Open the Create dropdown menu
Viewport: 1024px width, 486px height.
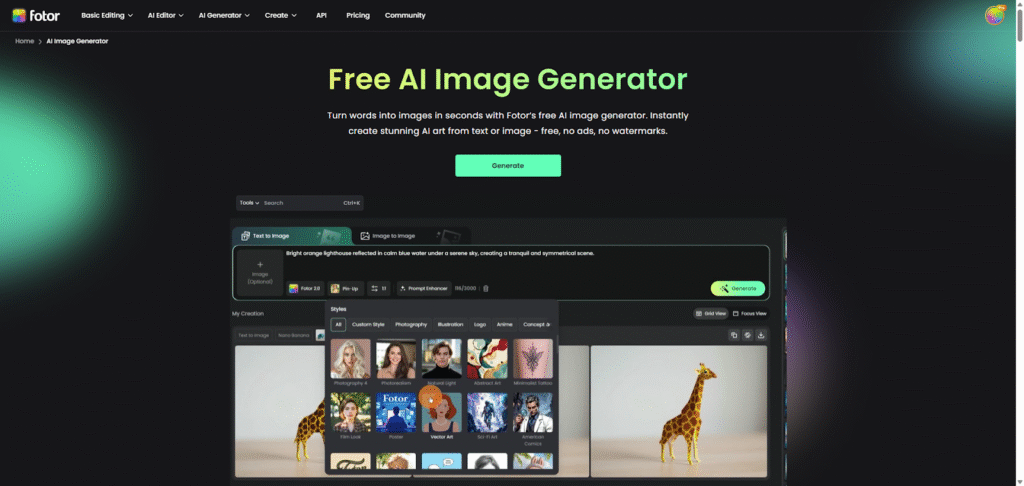[281, 15]
